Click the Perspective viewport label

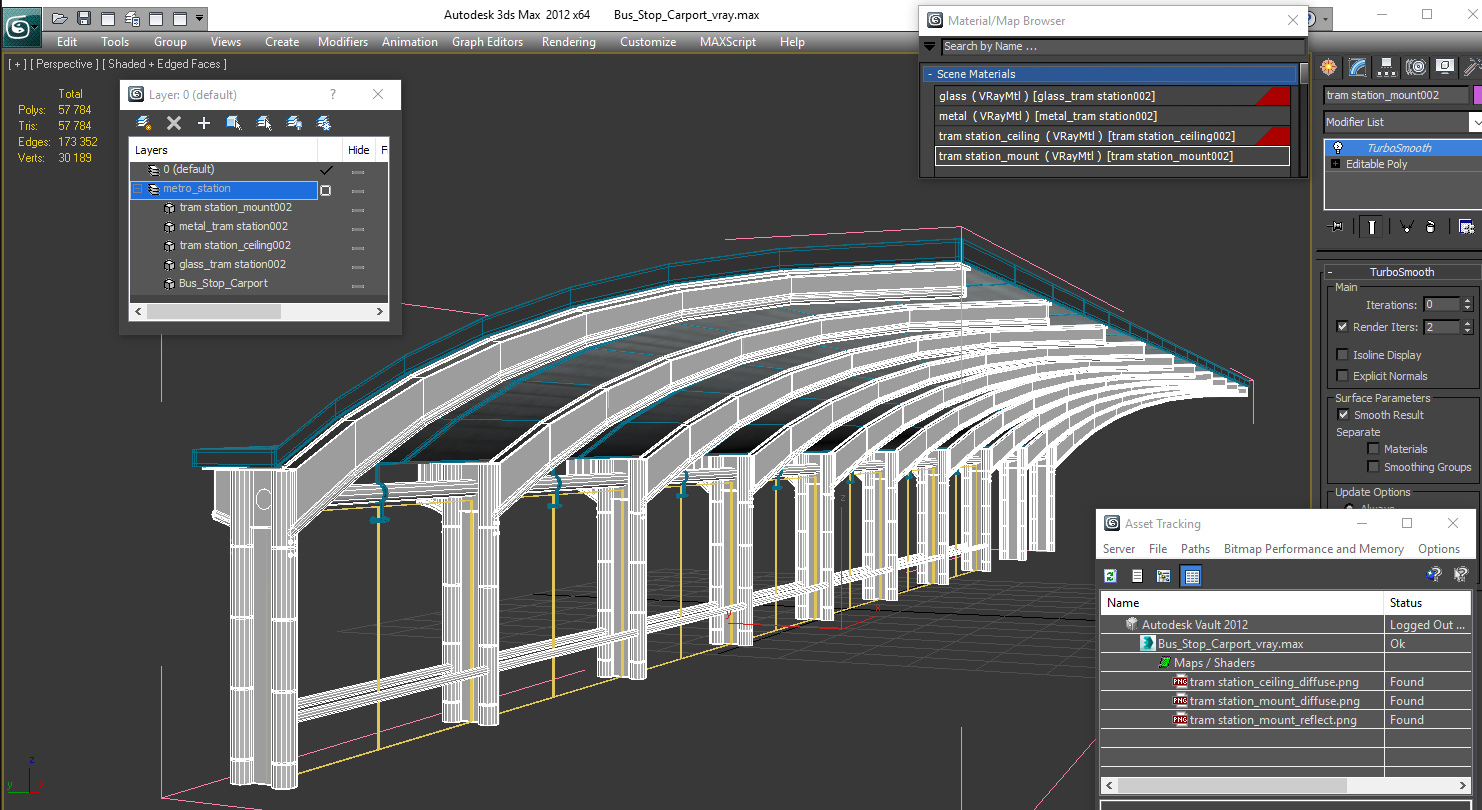point(64,64)
